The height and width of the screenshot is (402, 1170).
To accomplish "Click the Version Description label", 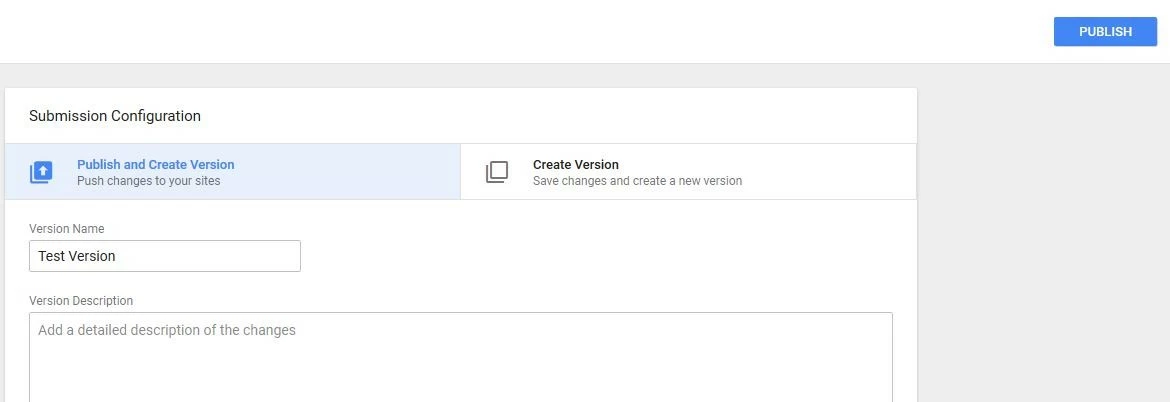I will pyautogui.click(x=81, y=301).
